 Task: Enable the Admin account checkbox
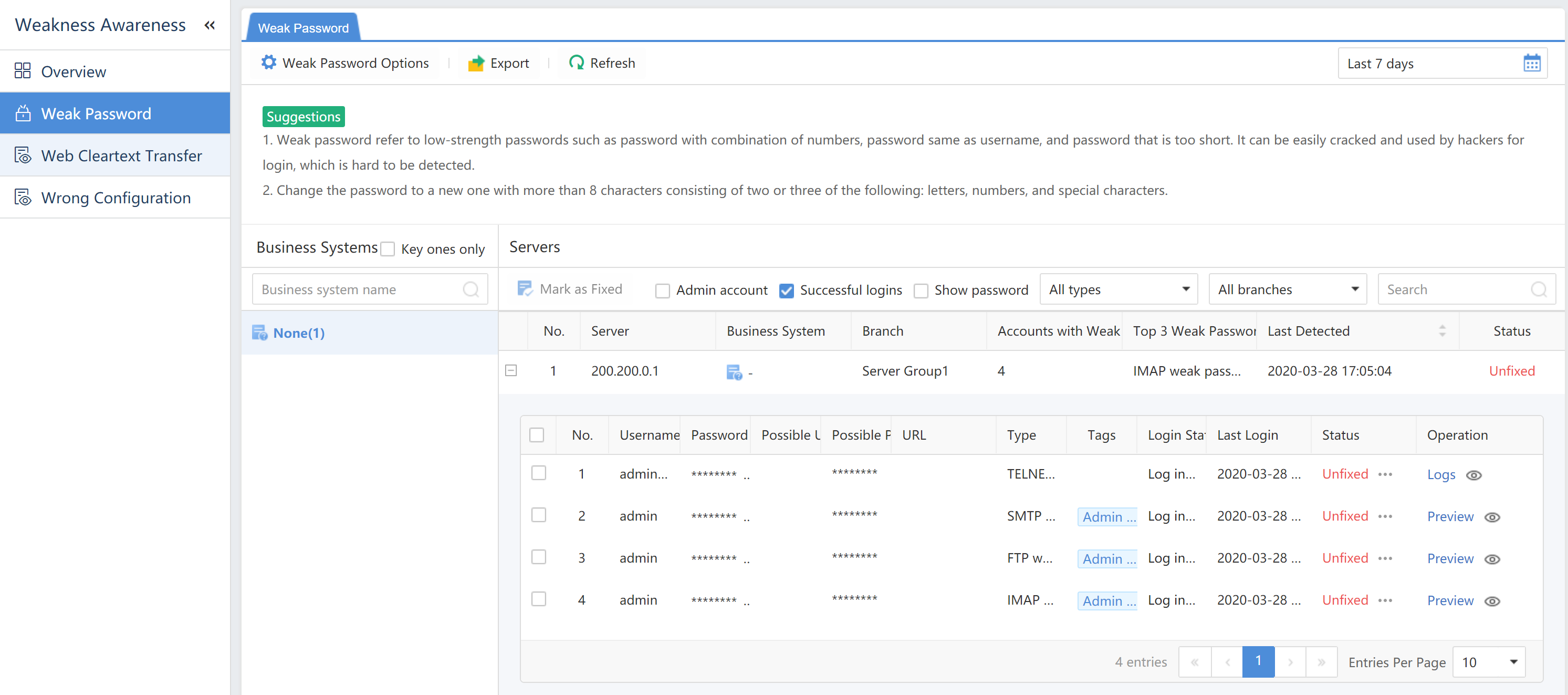pos(662,291)
